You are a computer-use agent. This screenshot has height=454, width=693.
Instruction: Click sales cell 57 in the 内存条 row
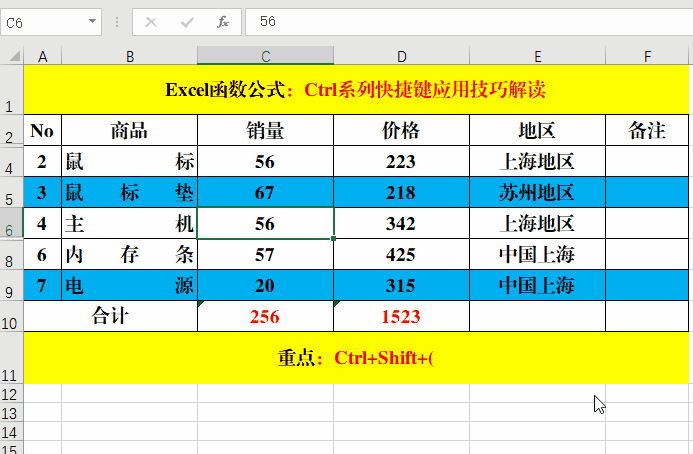(265, 254)
